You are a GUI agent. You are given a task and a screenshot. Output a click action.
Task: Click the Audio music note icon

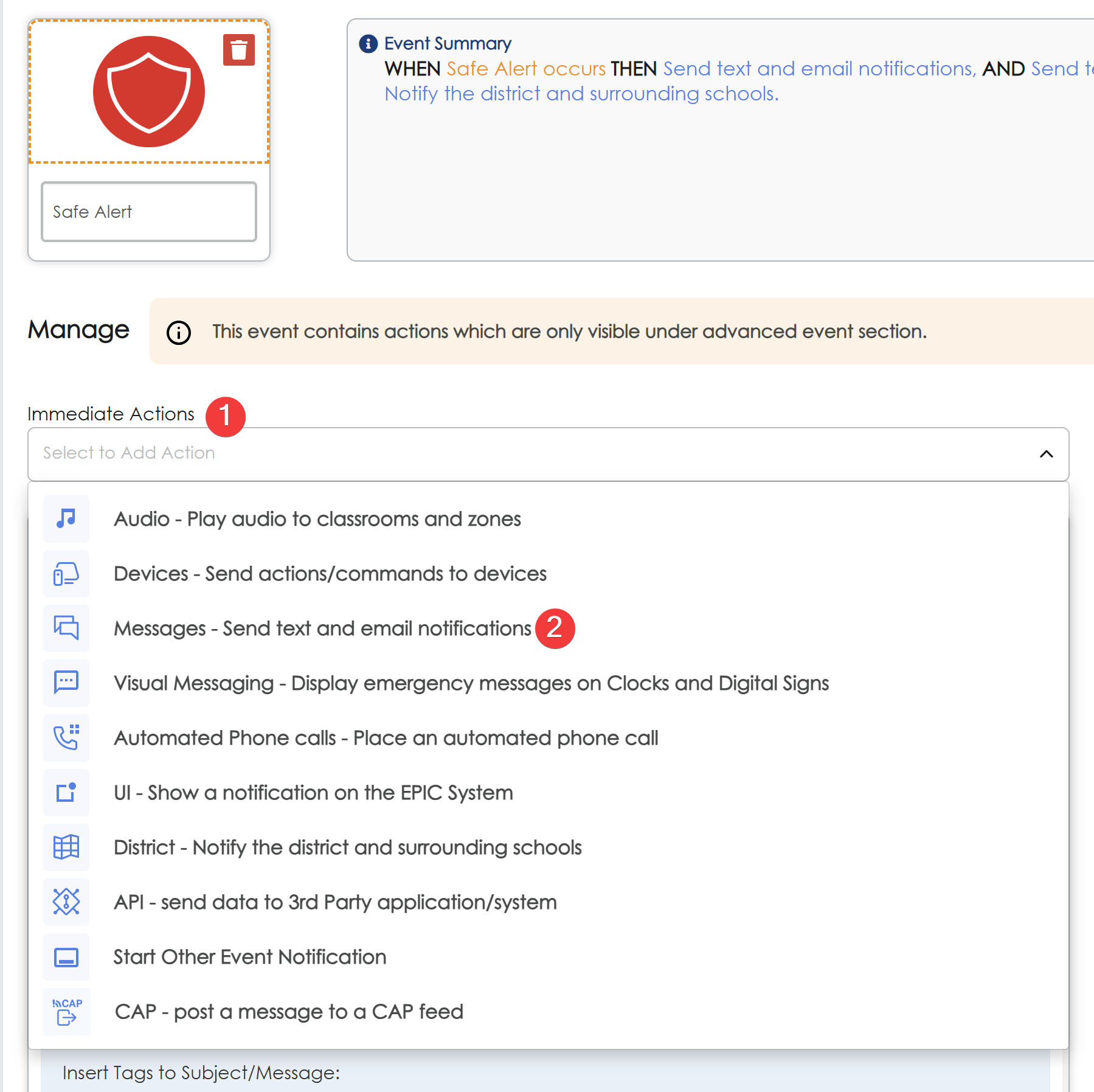pyautogui.click(x=66, y=519)
